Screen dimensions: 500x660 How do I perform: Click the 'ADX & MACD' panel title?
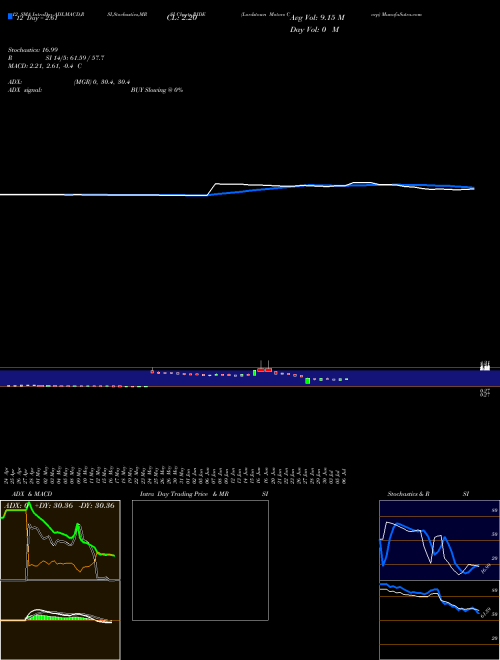[32, 494]
